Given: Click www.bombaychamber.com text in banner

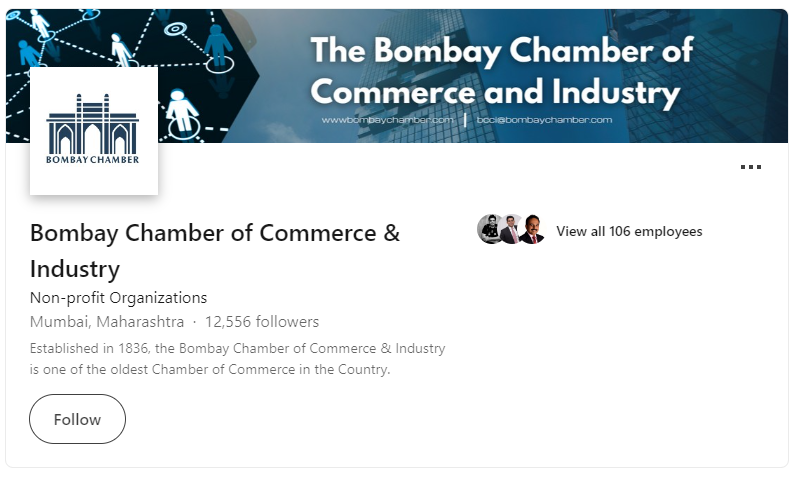Looking at the screenshot, I should (387, 120).
